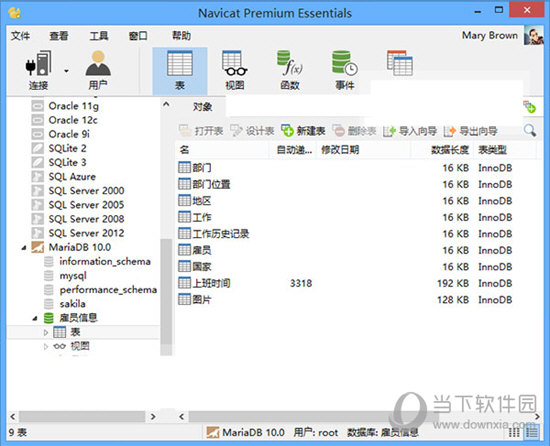This screenshot has width=550, height=446.
Task: Sort by the 修改日期 column header
Action: (x=340, y=150)
